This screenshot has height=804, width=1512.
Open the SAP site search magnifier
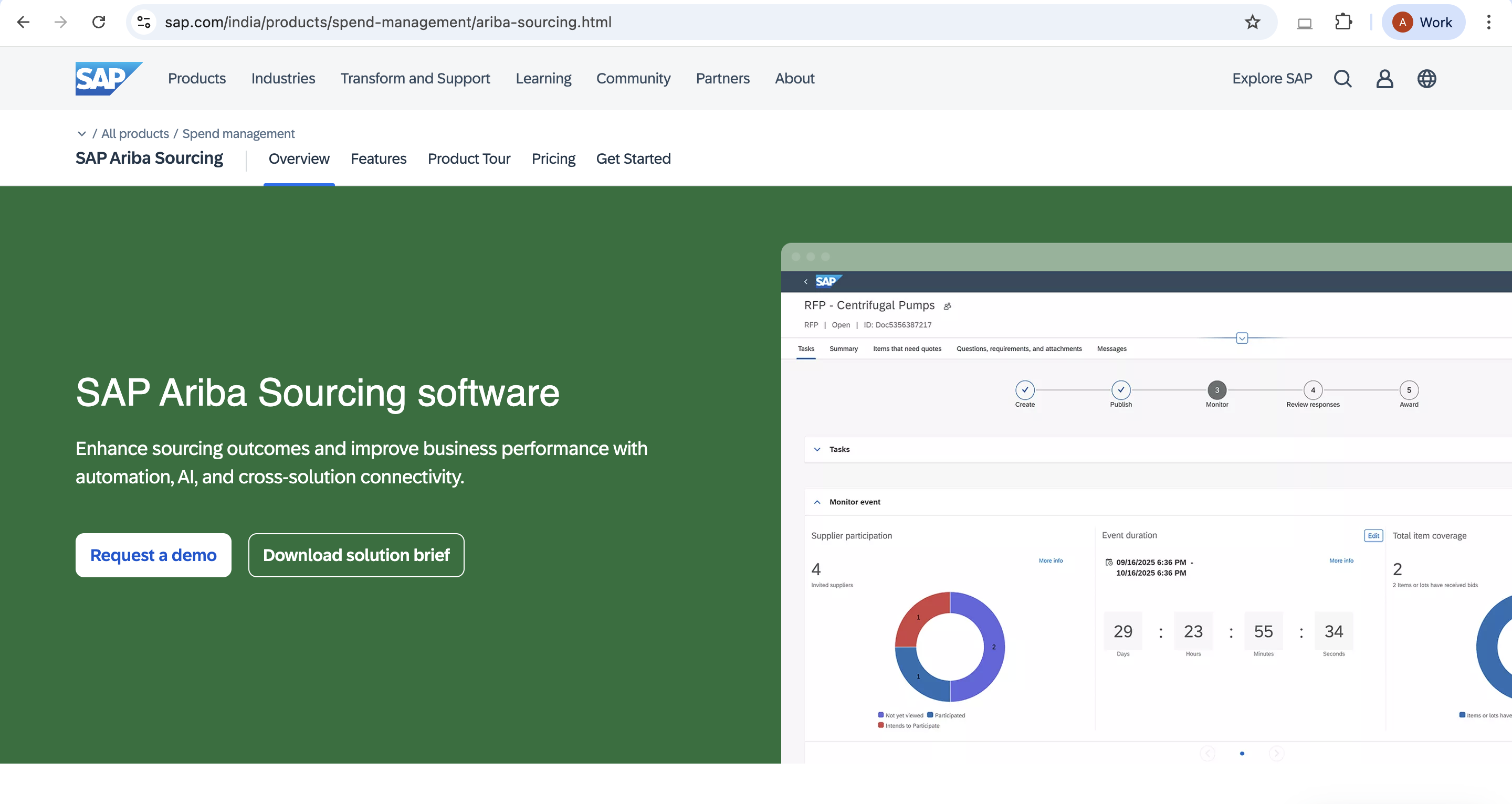click(1342, 78)
